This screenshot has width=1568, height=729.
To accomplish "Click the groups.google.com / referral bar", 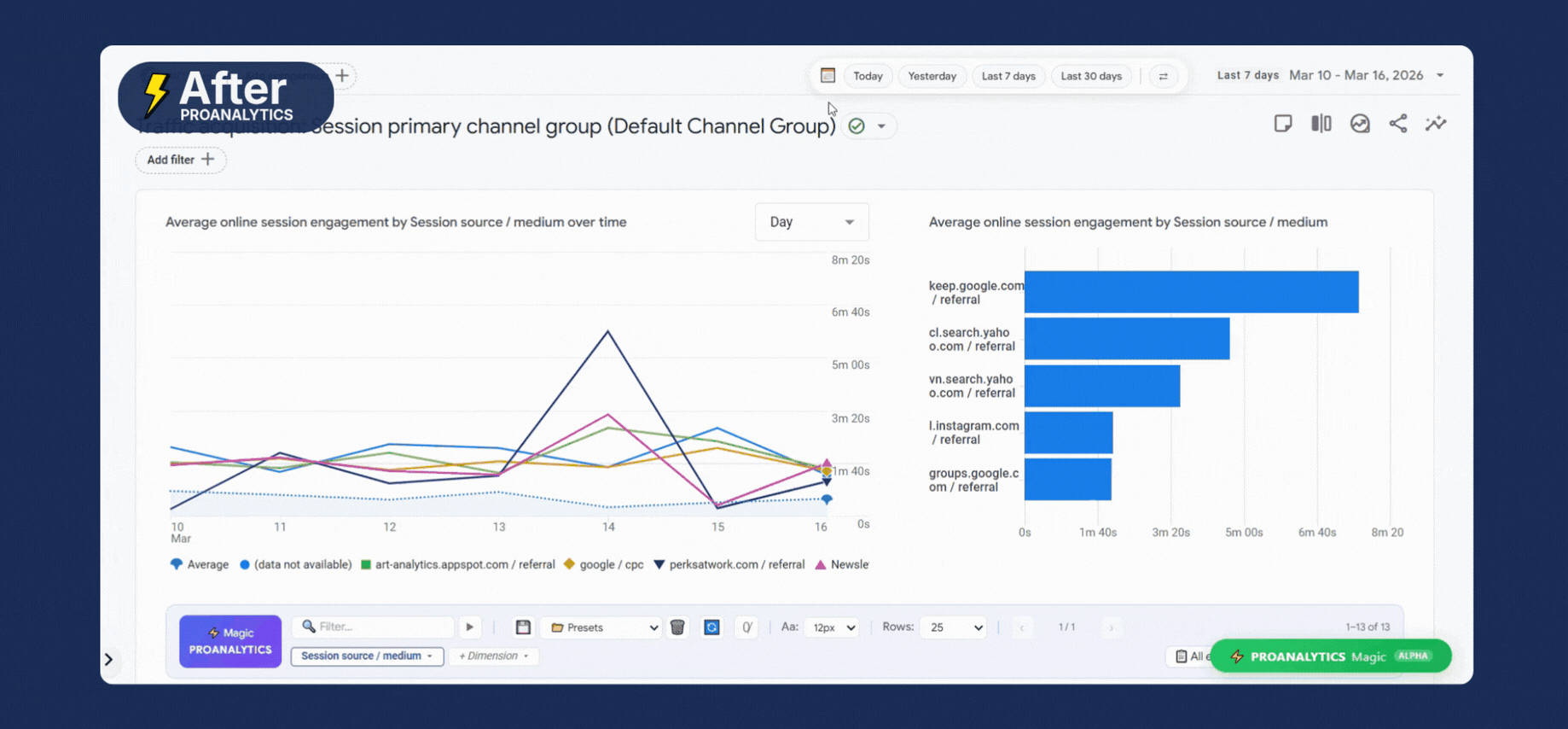I will [1067, 480].
